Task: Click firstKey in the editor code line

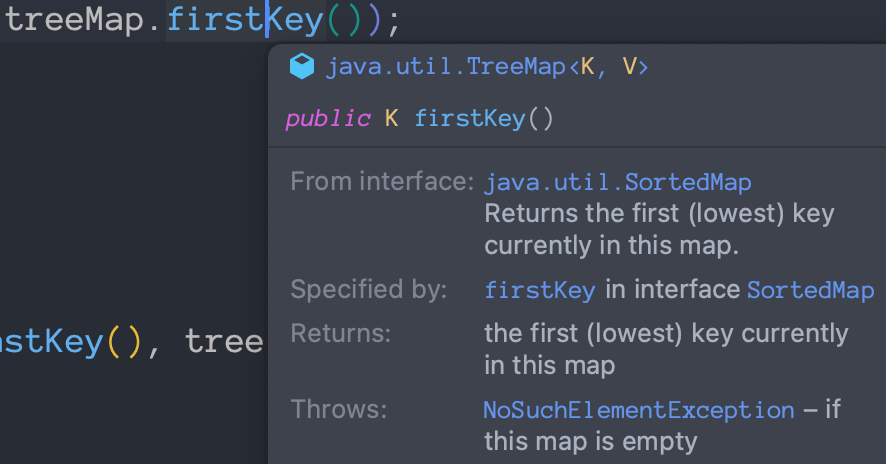Action: click(x=245, y=20)
